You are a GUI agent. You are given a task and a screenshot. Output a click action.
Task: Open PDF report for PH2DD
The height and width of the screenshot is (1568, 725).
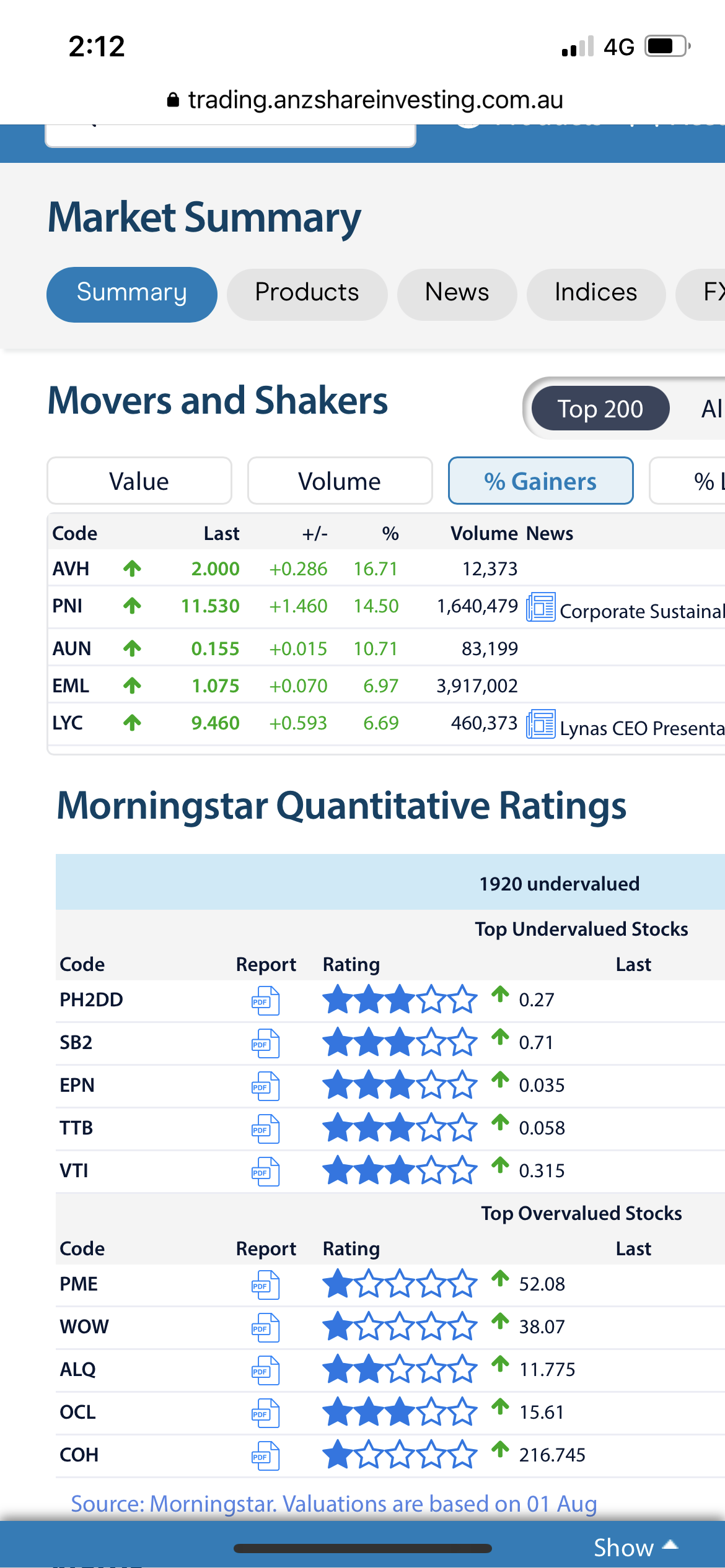pyautogui.click(x=265, y=1001)
